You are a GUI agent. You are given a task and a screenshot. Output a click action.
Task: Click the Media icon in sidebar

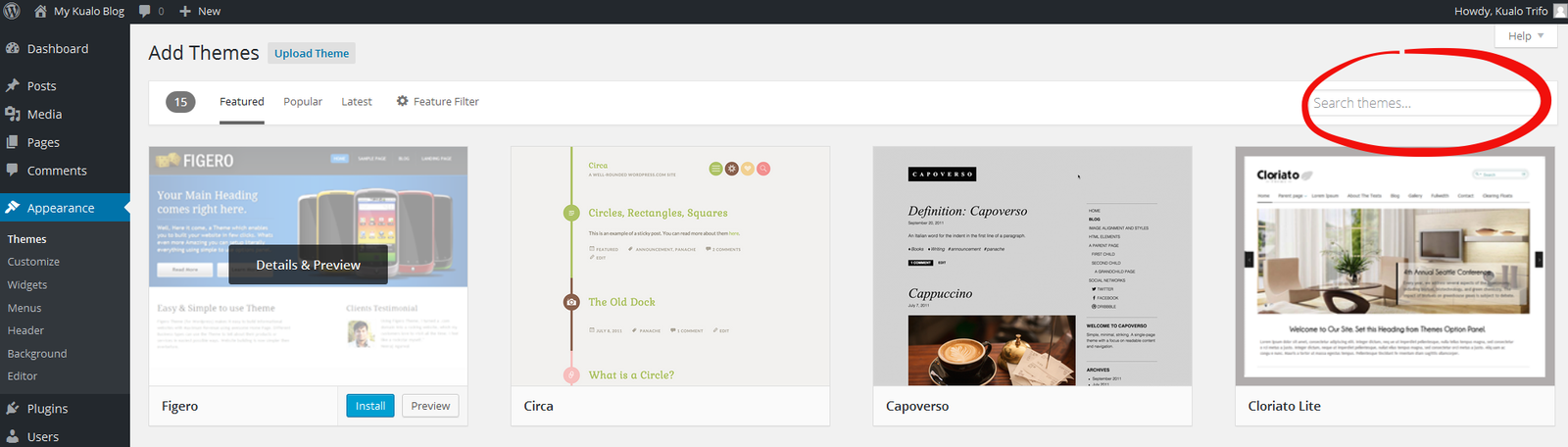tap(13, 114)
